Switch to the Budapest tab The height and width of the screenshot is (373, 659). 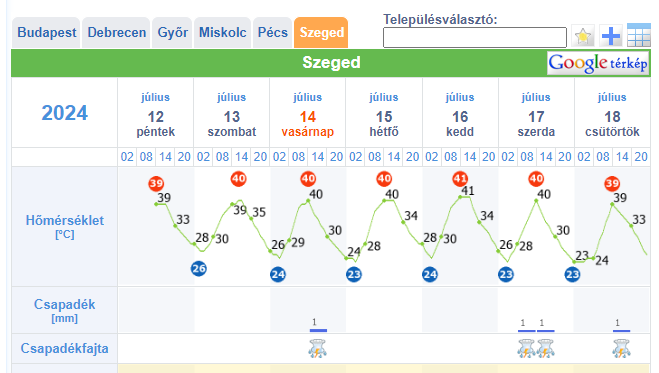[x=46, y=33]
